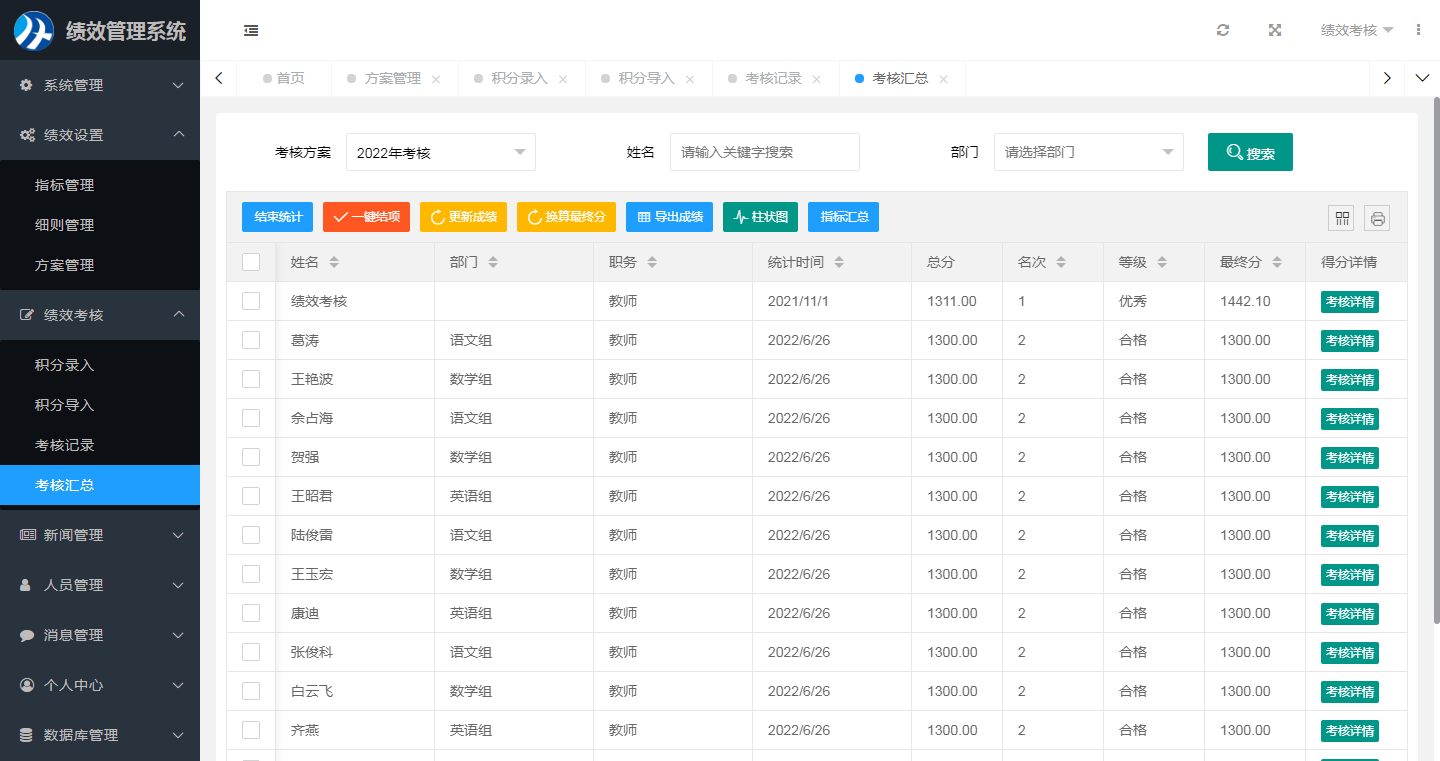Screen dimensions: 1440x761
Task: Switch to the 考核记录 tab
Action: [x=773, y=78]
